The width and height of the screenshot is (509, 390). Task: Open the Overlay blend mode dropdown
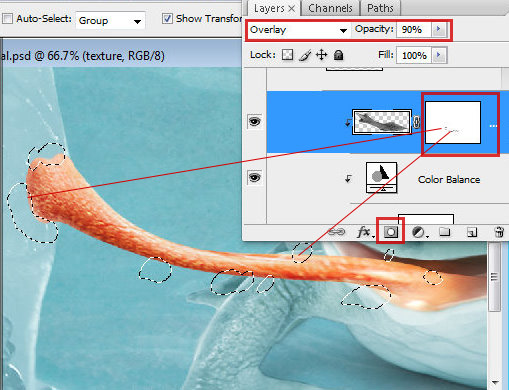(x=298, y=30)
